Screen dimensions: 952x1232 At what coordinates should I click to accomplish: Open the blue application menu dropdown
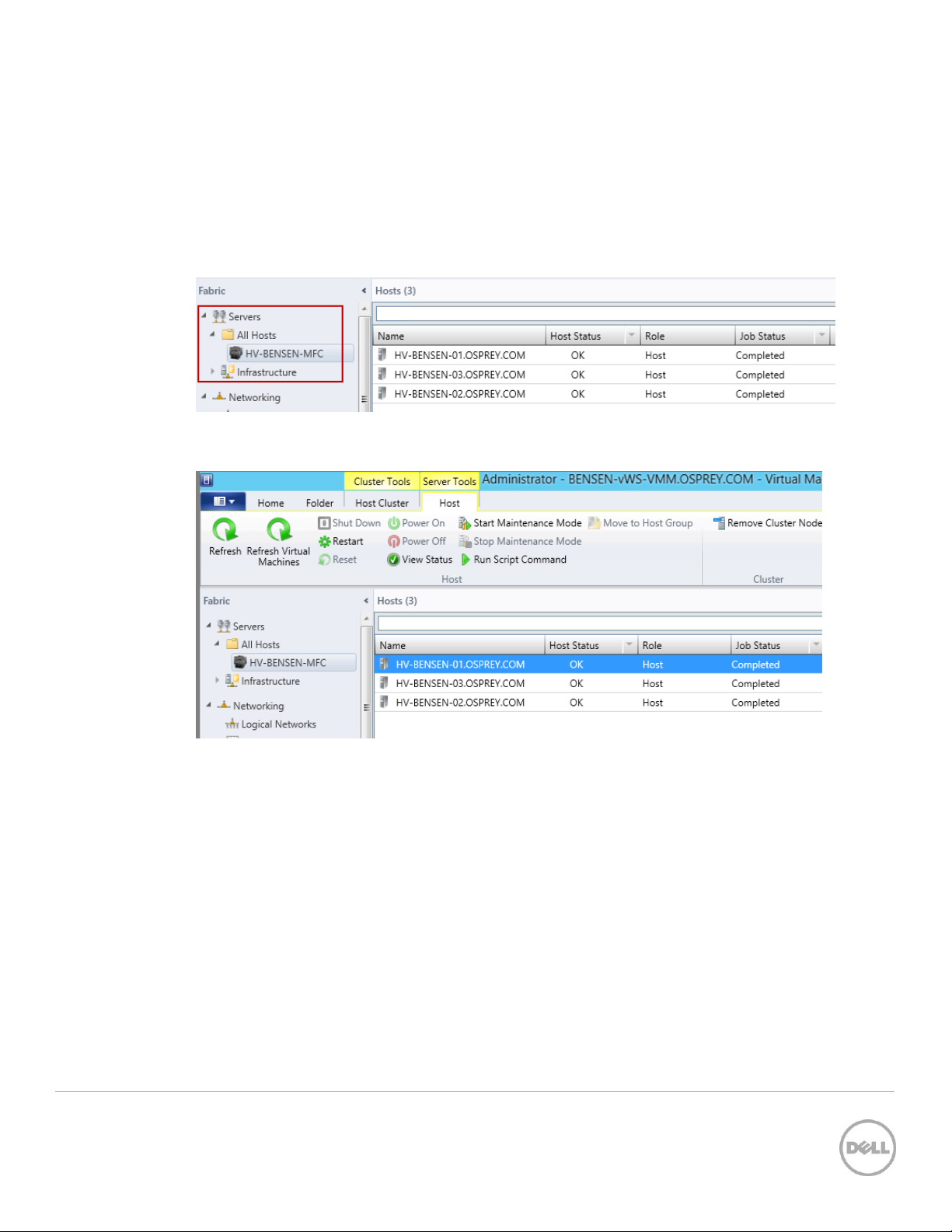(x=223, y=502)
